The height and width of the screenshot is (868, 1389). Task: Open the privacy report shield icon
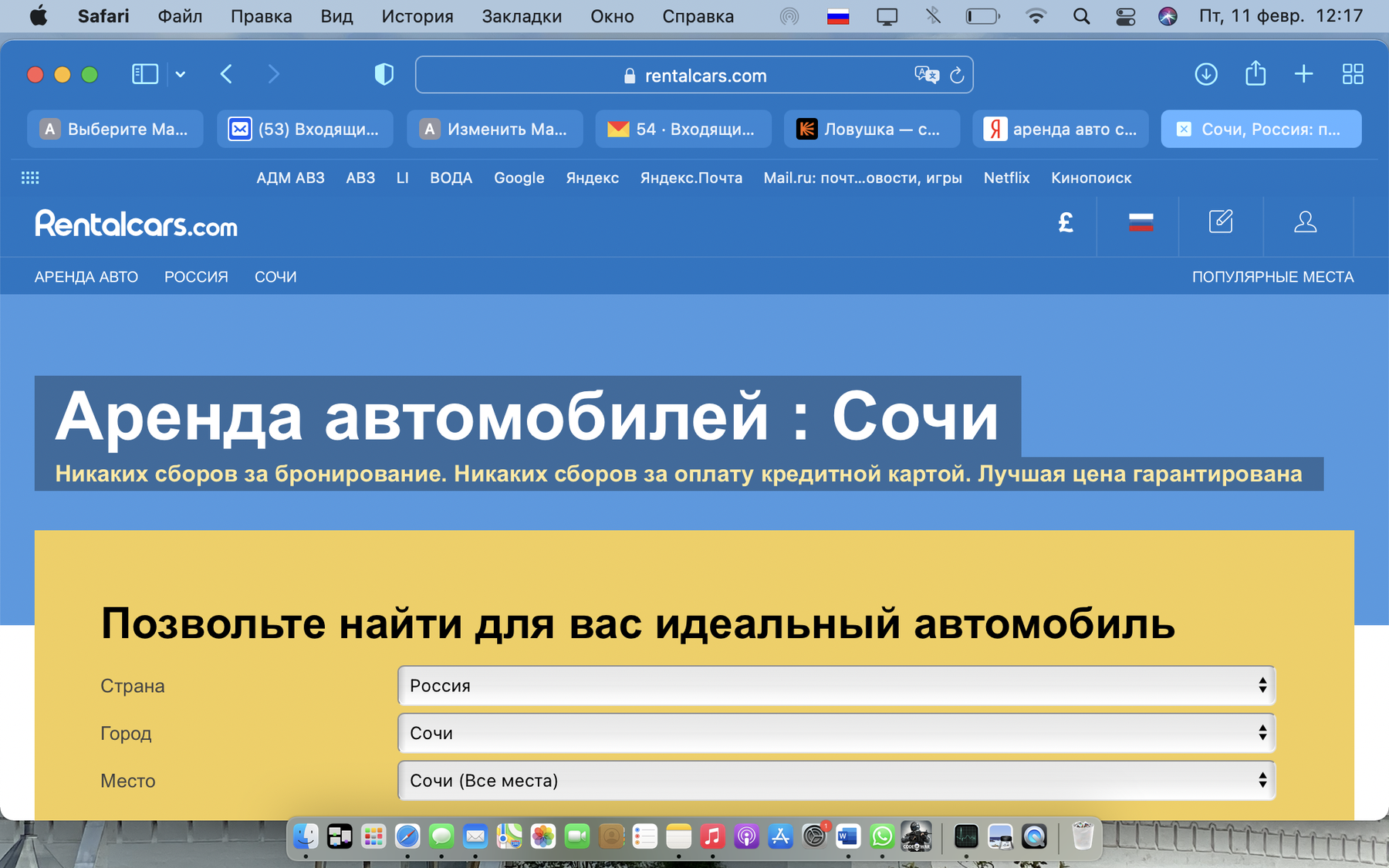coord(384,74)
